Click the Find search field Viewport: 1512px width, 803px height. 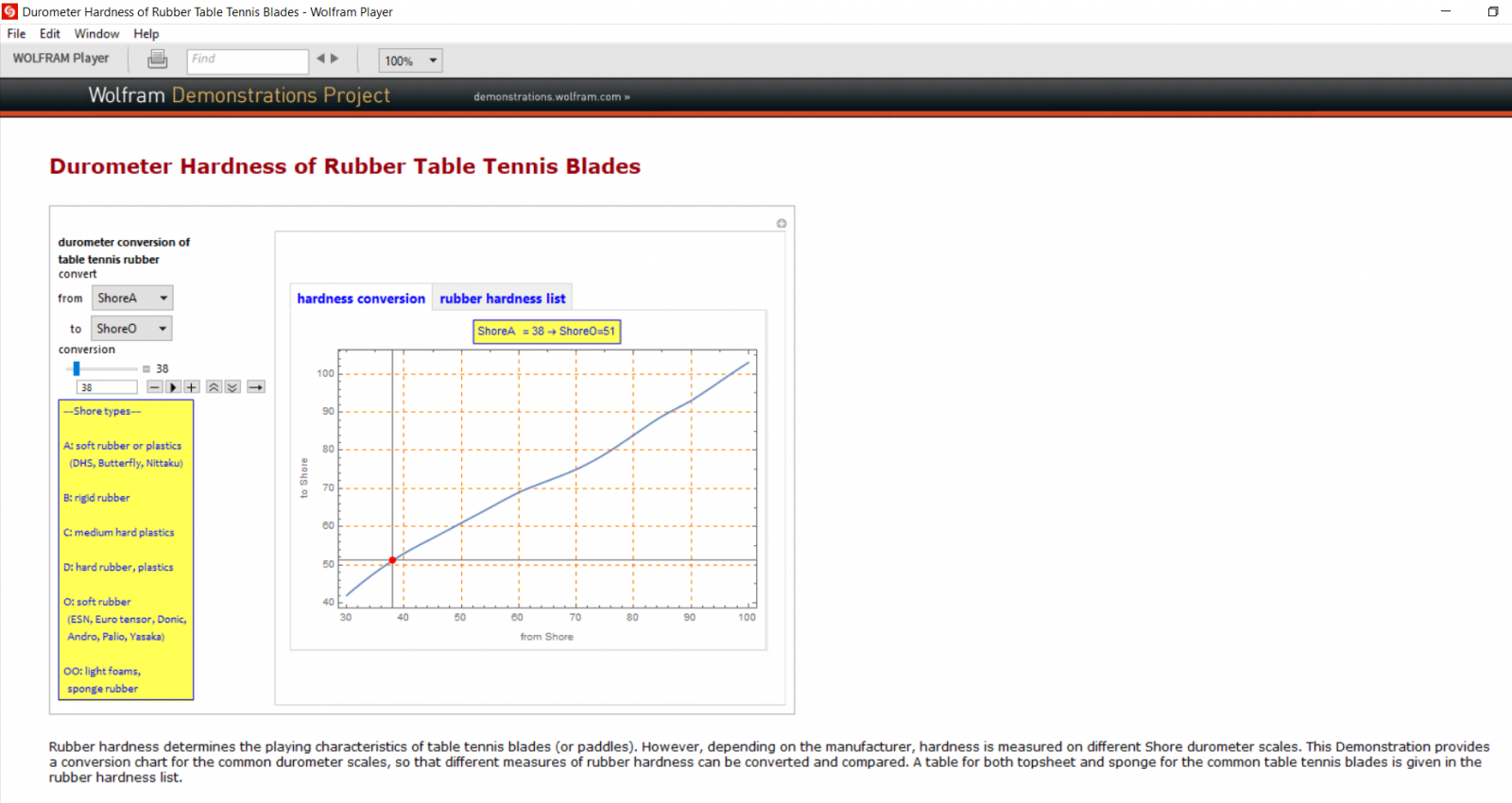(248, 60)
